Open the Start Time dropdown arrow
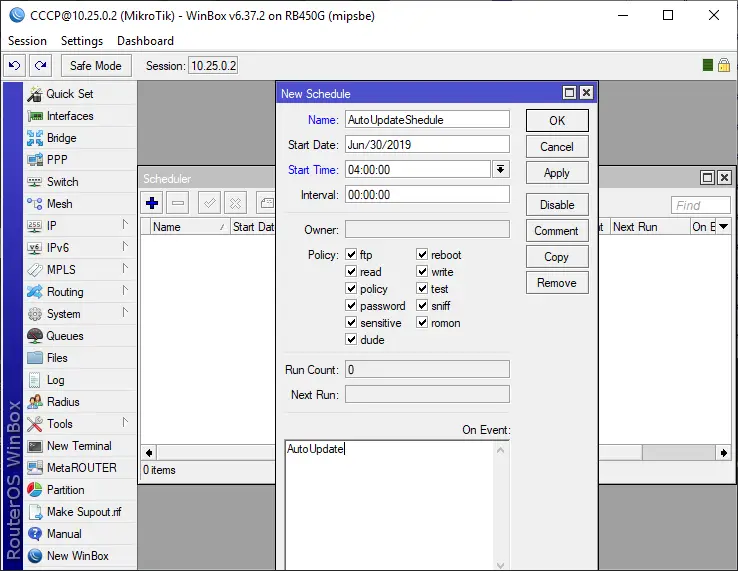 point(500,169)
